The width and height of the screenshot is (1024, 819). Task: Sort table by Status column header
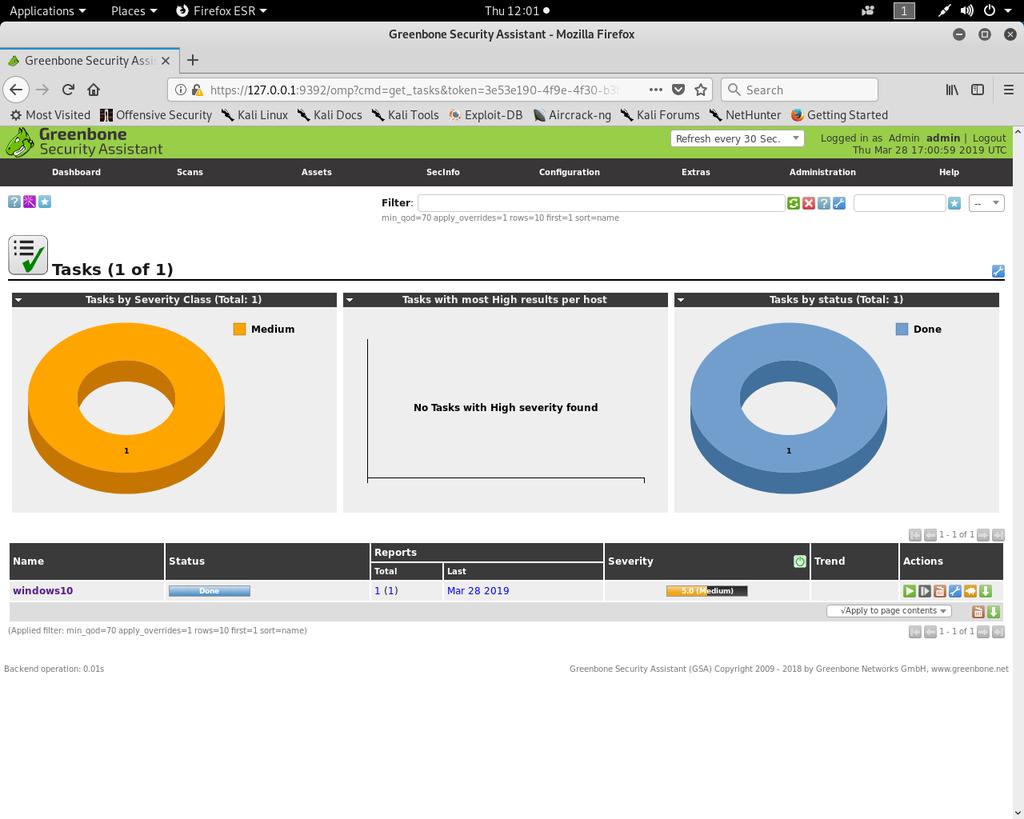(187, 561)
